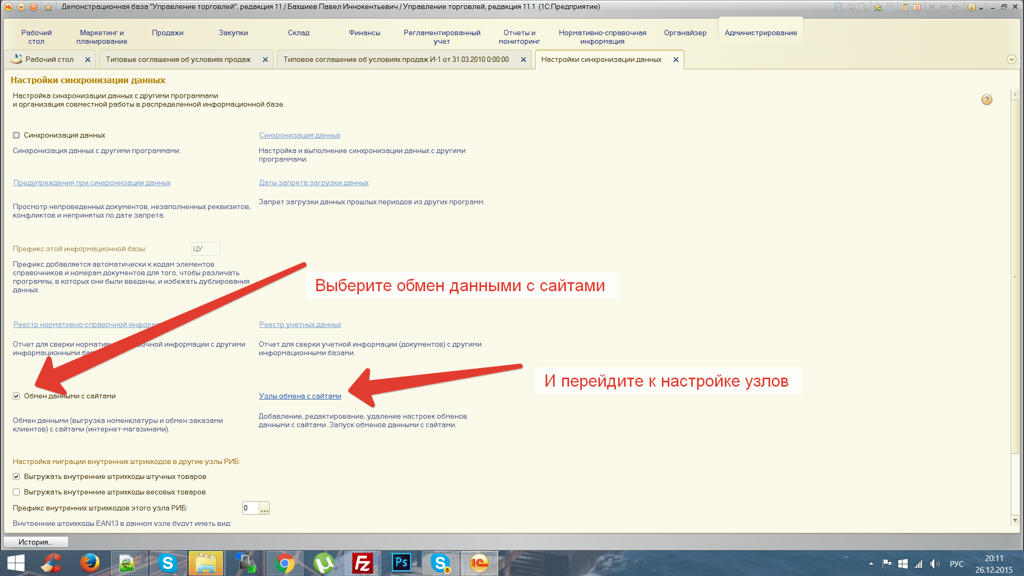The image size is (1024, 576).
Task: Open FileZilla from the taskbar
Action: point(362,564)
